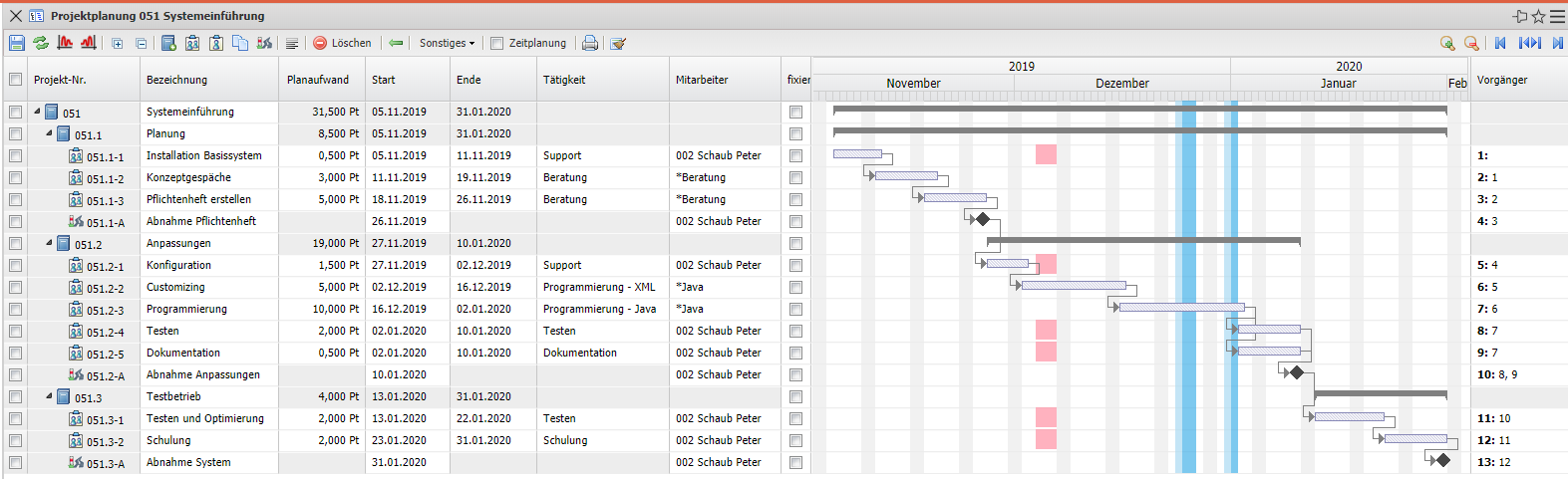Collapse the 051.2 Anpassungen tree node
1568x479 pixels.
(50, 243)
